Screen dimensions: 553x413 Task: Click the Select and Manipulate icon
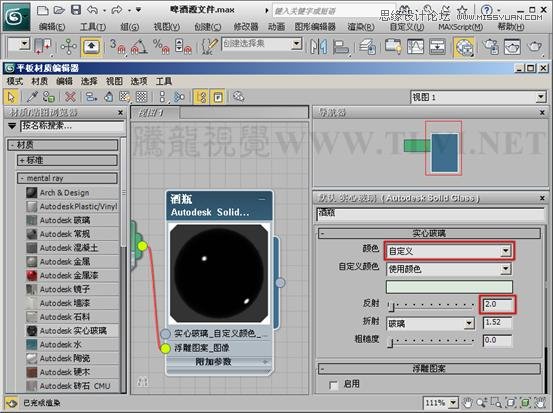(x=68, y=47)
